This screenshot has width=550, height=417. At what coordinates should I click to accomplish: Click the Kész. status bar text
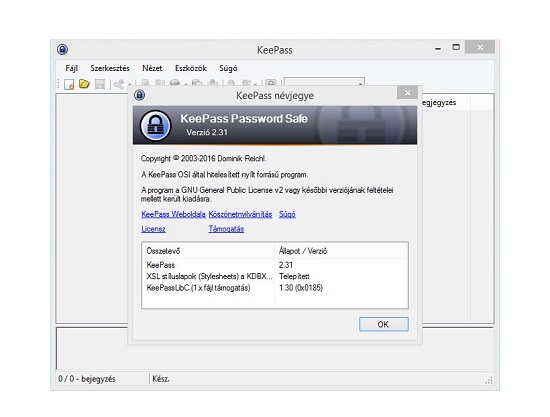pos(161,379)
